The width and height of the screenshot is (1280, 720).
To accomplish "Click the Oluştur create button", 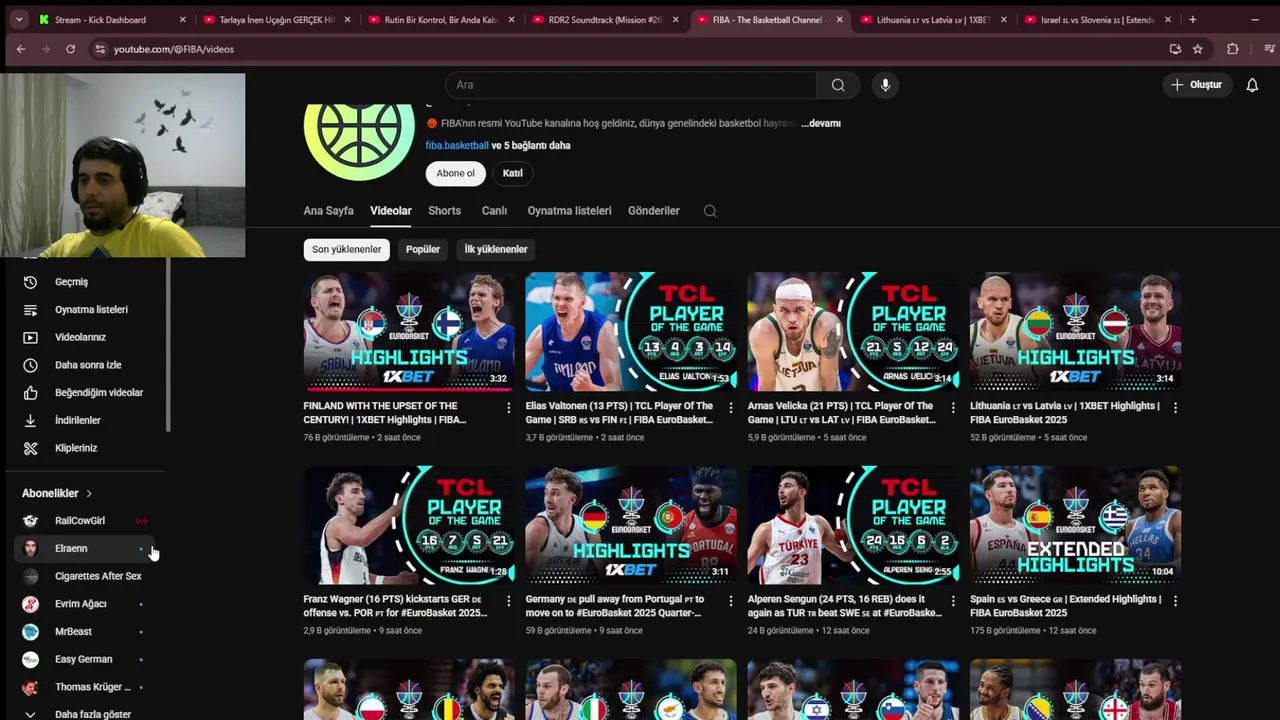I will [x=1196, y=85].
